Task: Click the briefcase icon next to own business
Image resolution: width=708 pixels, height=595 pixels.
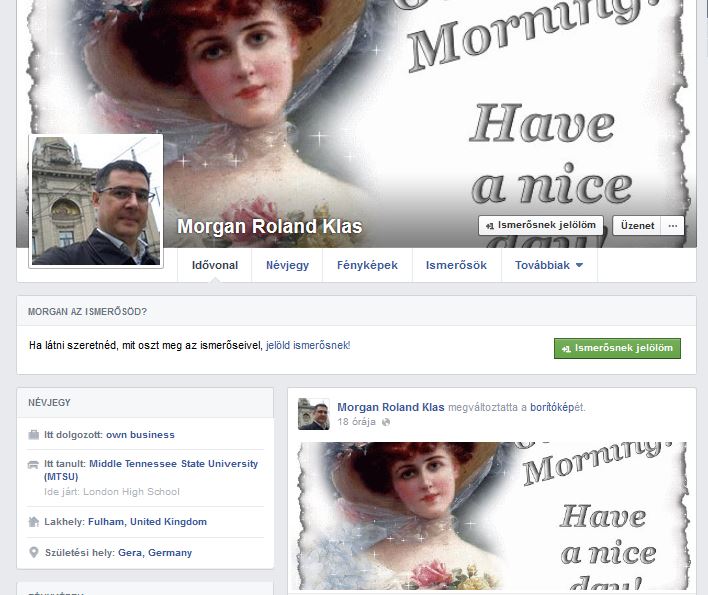Action: click(33, 435)
